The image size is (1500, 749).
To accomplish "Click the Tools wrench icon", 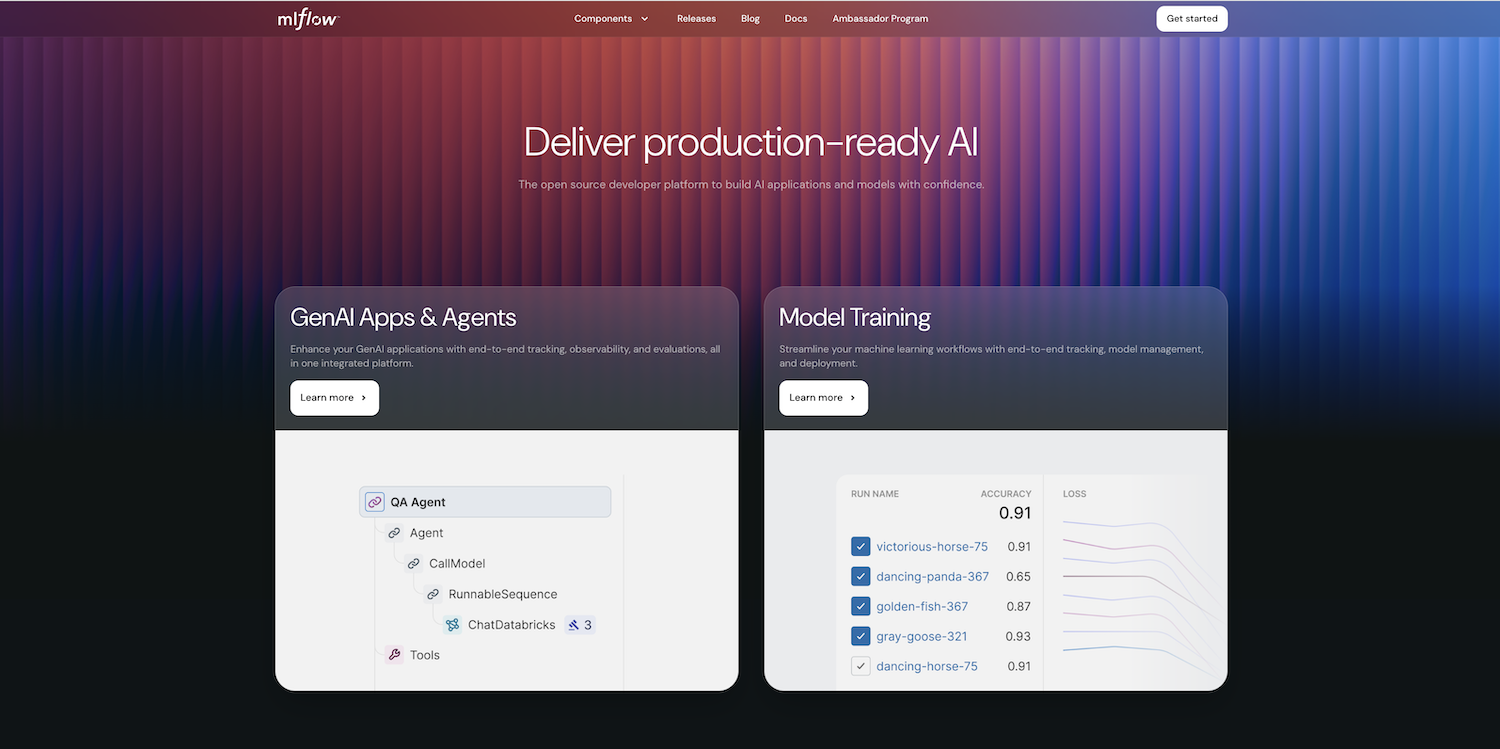I will tap(394, 655).
